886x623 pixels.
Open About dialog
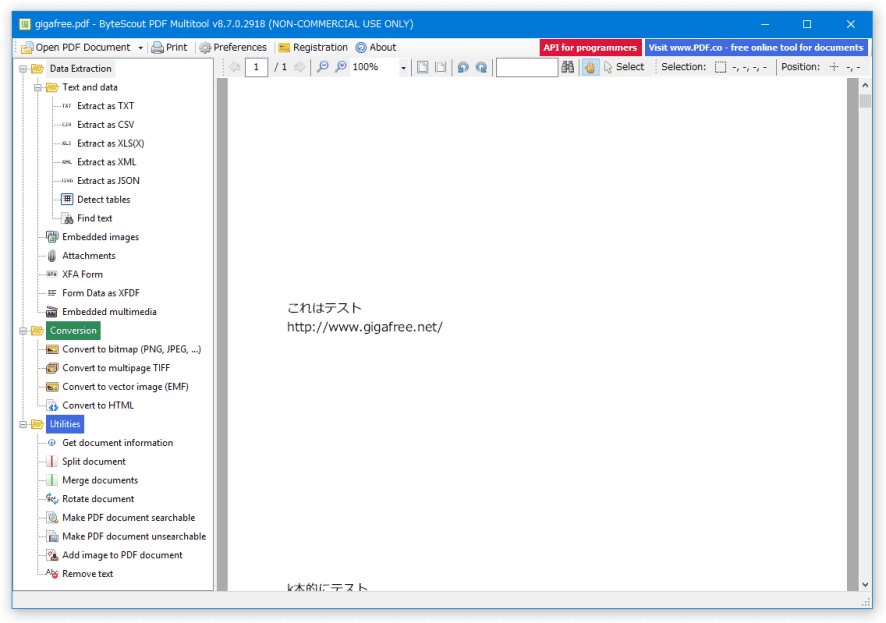click(x=376, y=47)
